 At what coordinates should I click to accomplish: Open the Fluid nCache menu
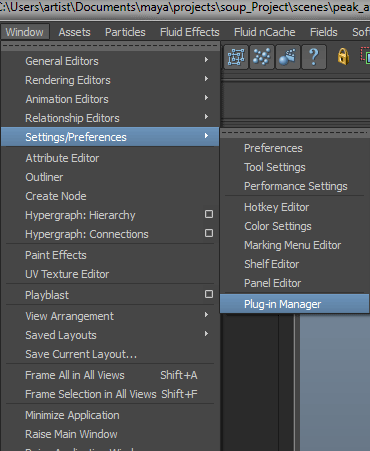tap(265, 32)
